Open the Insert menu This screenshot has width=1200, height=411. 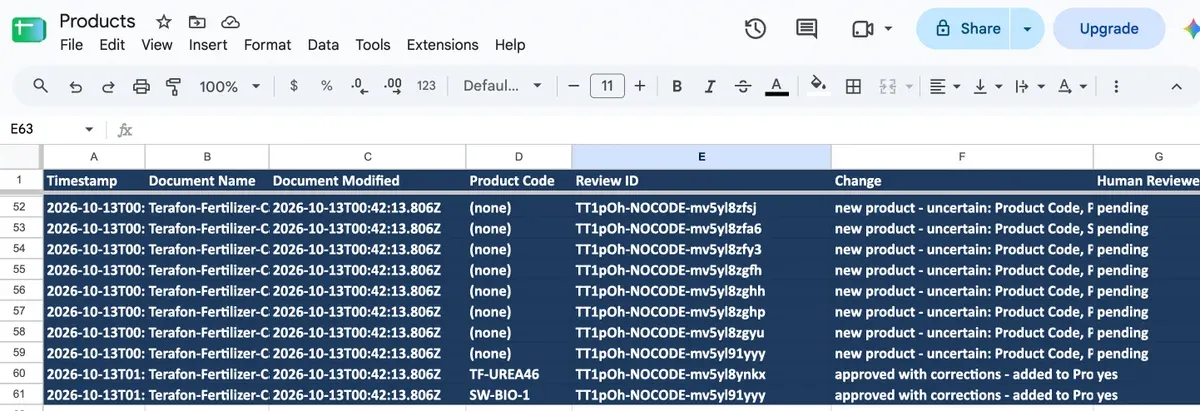pos(208,45)
